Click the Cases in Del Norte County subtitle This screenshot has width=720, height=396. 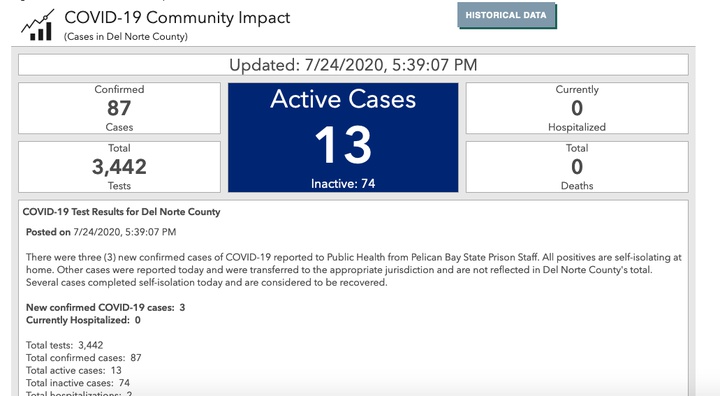(x=126, y=37)
